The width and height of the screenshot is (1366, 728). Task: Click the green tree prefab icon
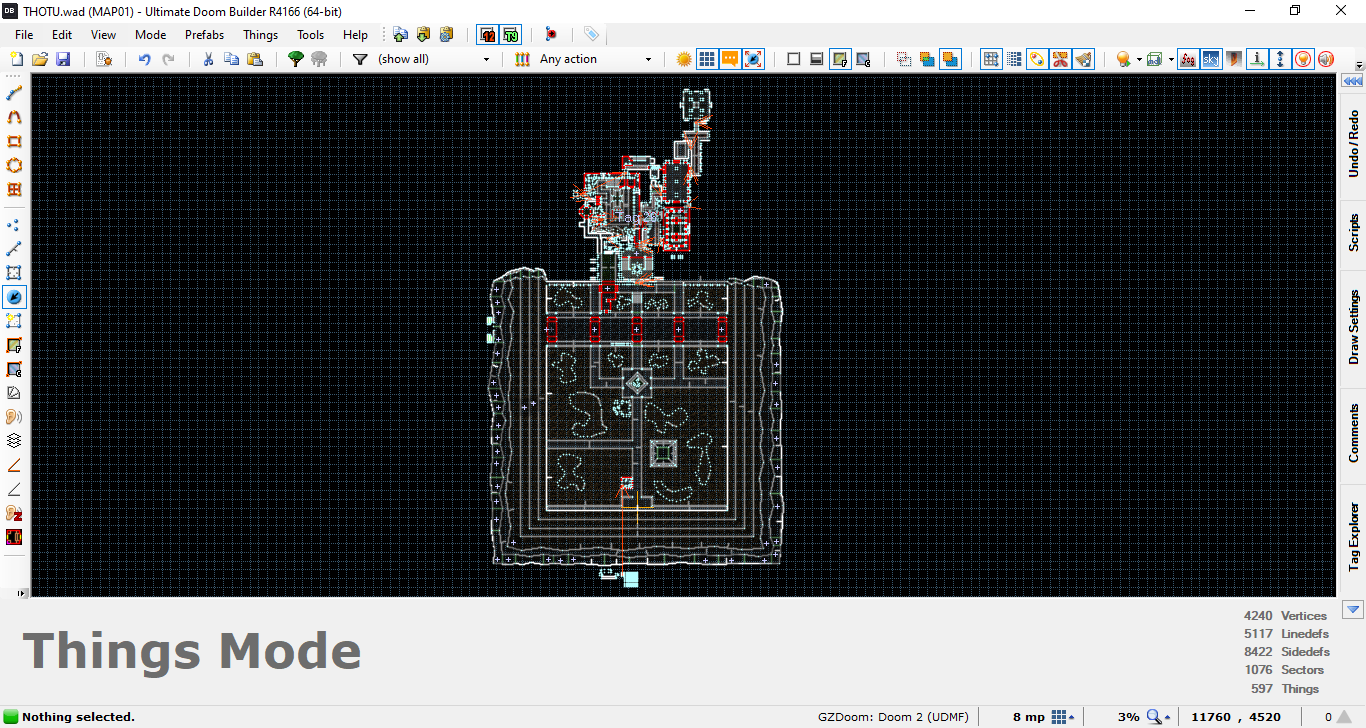296,59
